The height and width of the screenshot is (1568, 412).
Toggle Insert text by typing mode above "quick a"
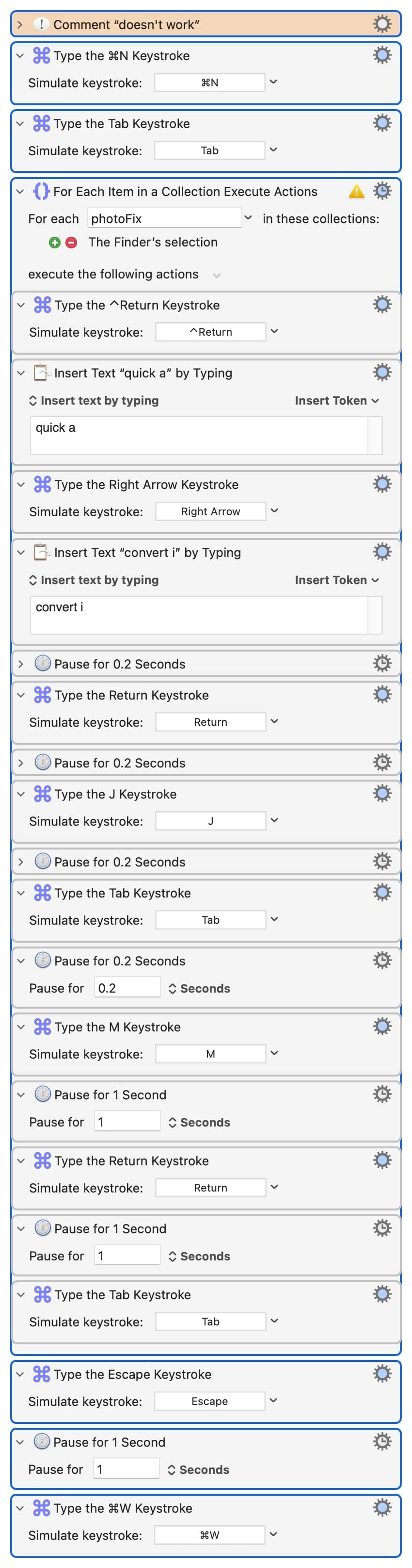click(x=94, y=401)
